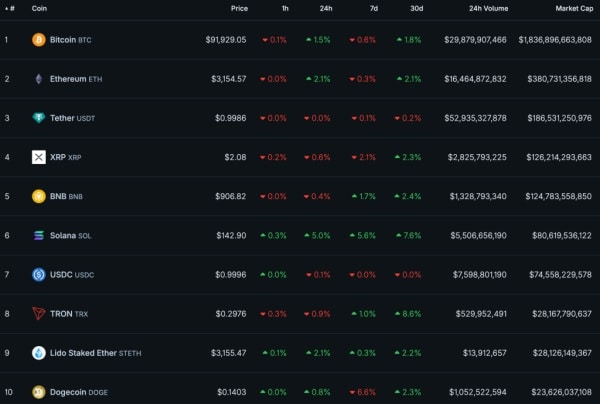Click the Dogecoin logo icon
The height and width of the screenshot is (404, 600).
(x=39, y=392)
